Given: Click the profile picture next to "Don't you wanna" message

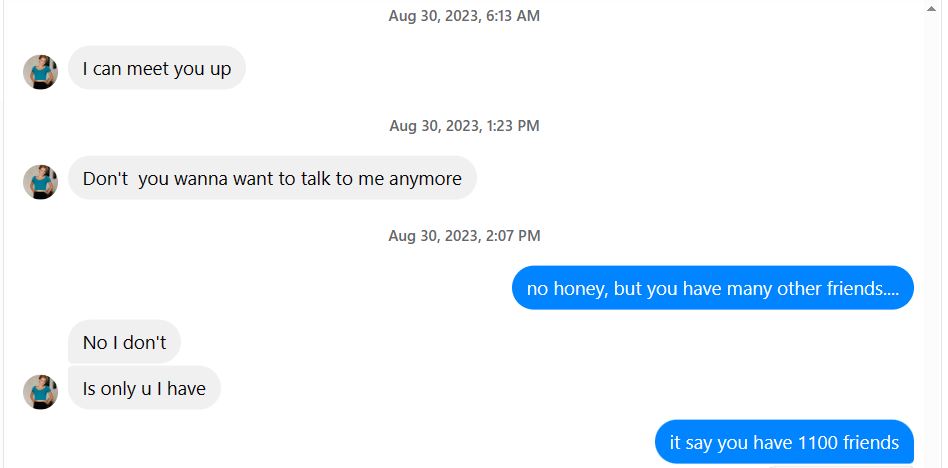Looking at the screenshot, I should [x=41, y=182].
